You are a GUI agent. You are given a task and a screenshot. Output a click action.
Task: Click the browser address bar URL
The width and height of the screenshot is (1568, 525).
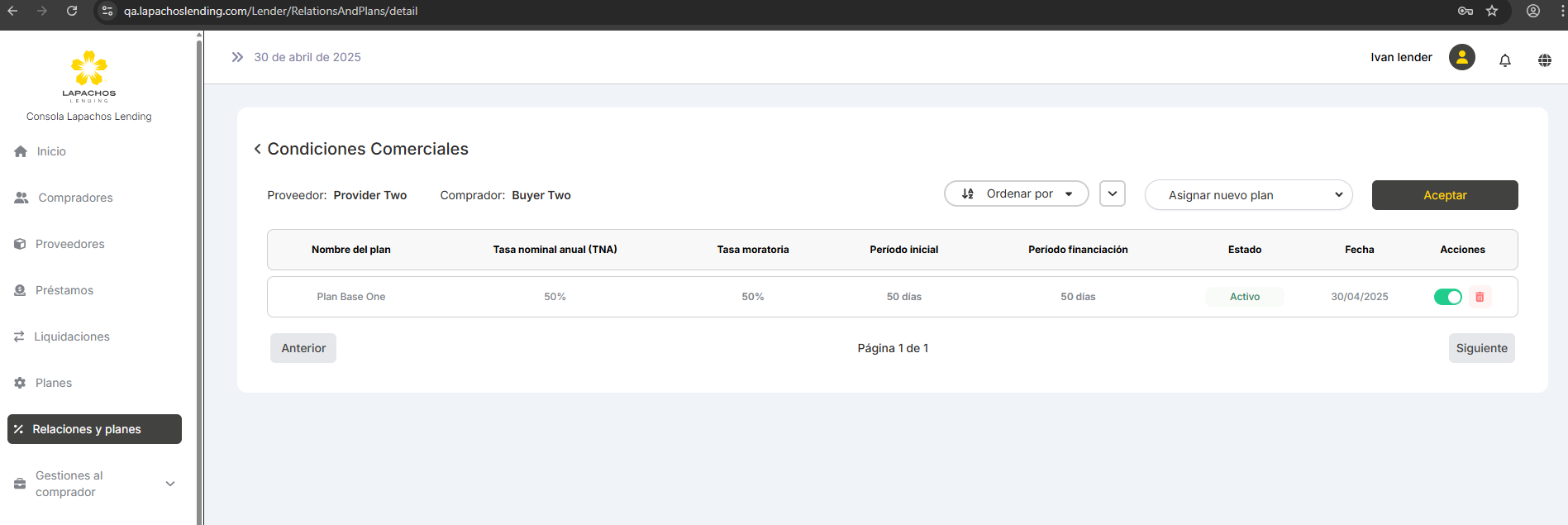pos(270,11)
